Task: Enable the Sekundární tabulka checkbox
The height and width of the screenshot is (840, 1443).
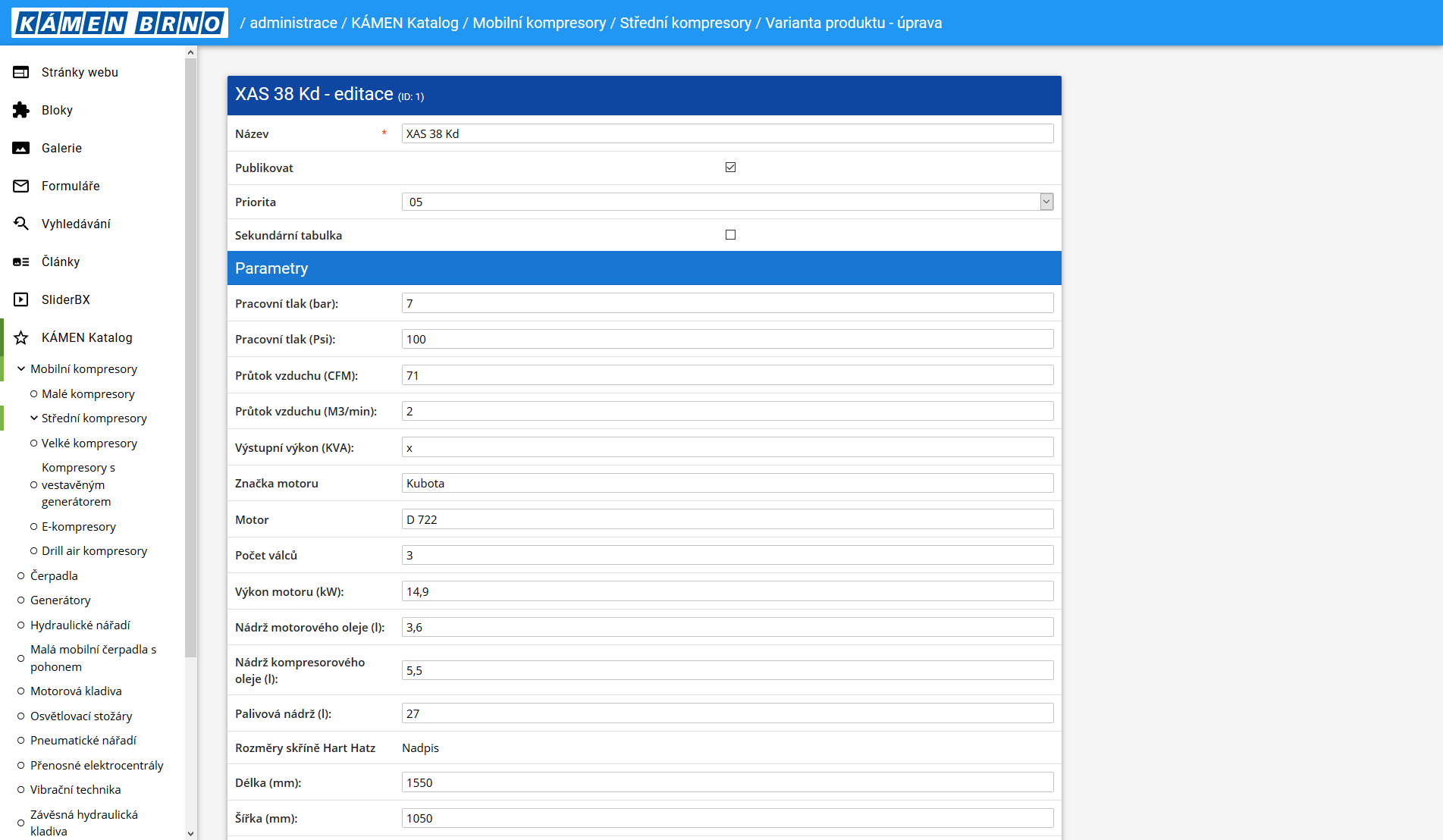Action: (730, 235)
